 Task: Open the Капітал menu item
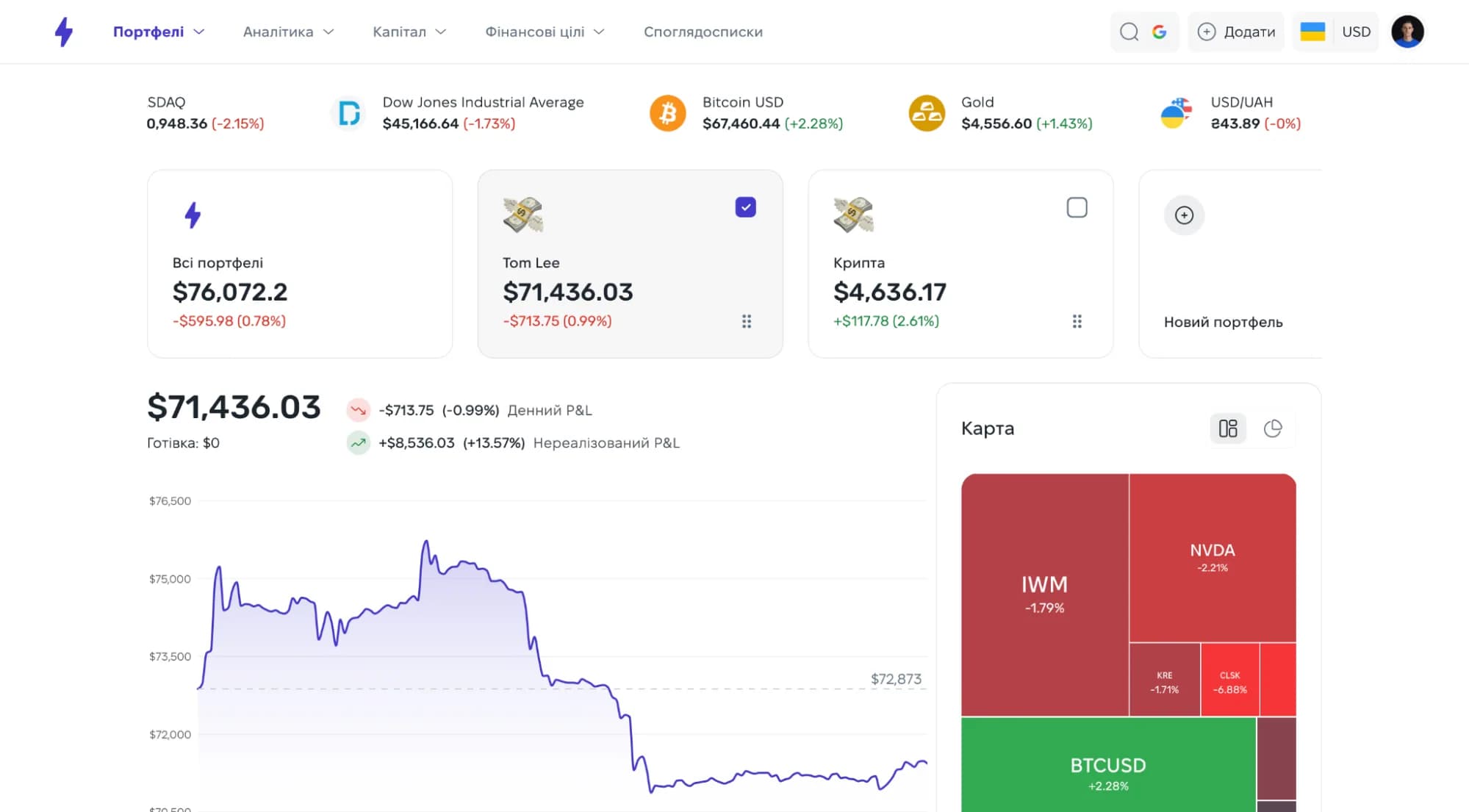(x=399, y=32)
